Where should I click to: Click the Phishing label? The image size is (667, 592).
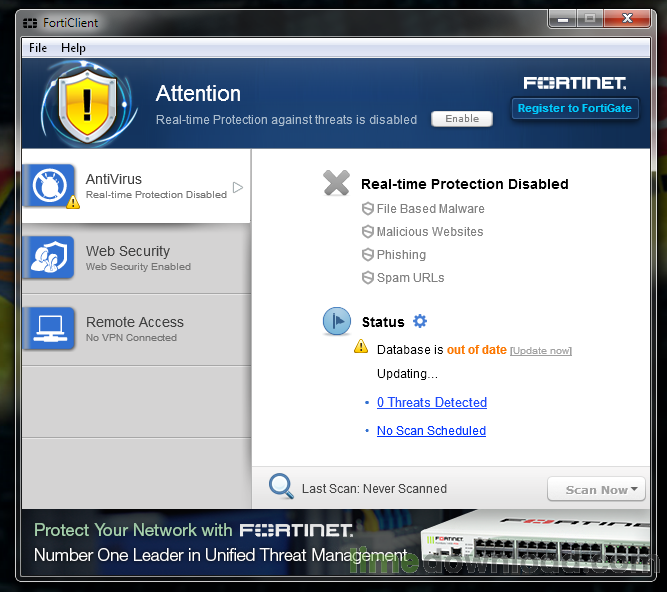click(401, 255)
